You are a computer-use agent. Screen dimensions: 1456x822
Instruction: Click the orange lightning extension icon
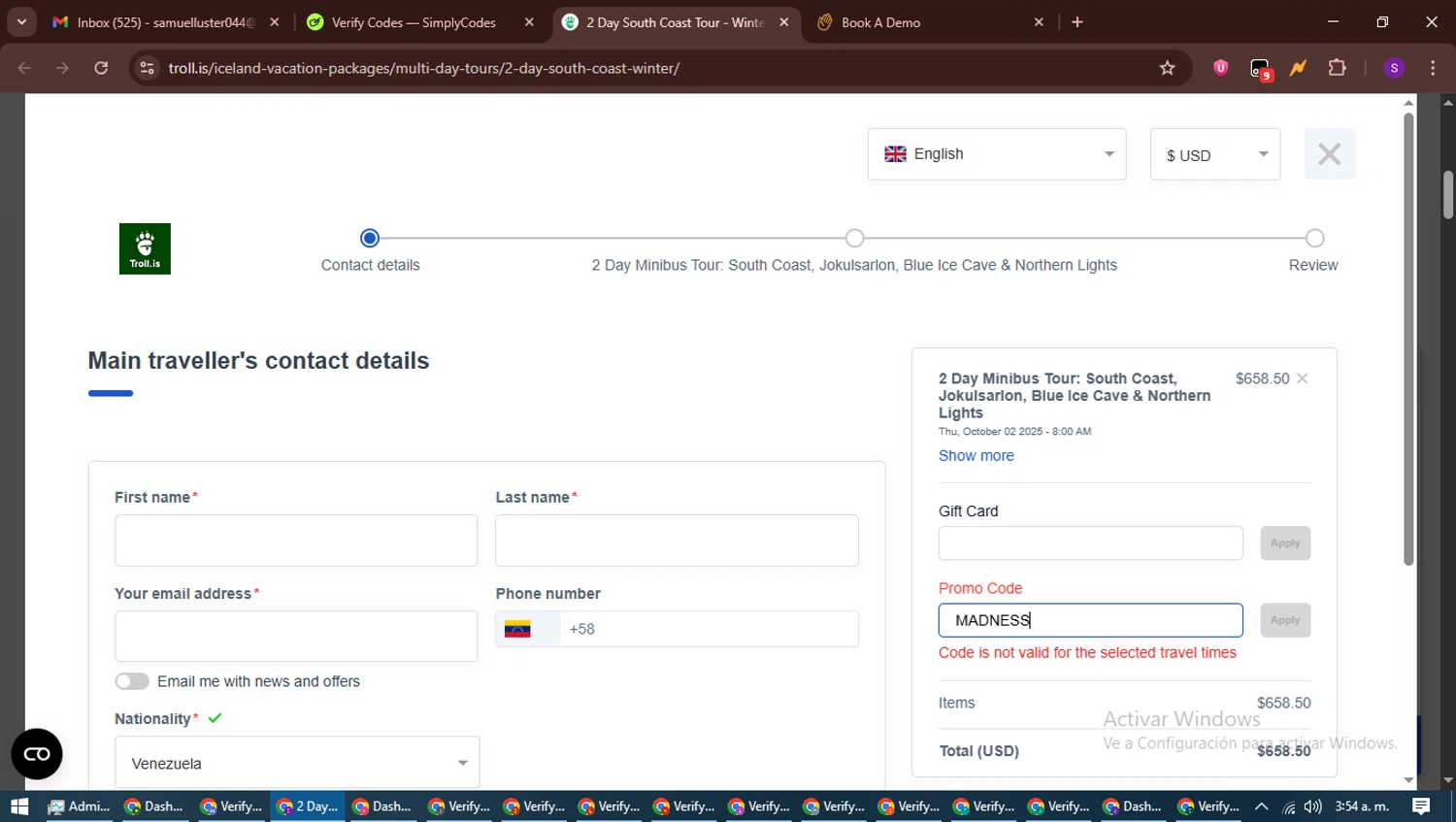tap(1298, 68)
